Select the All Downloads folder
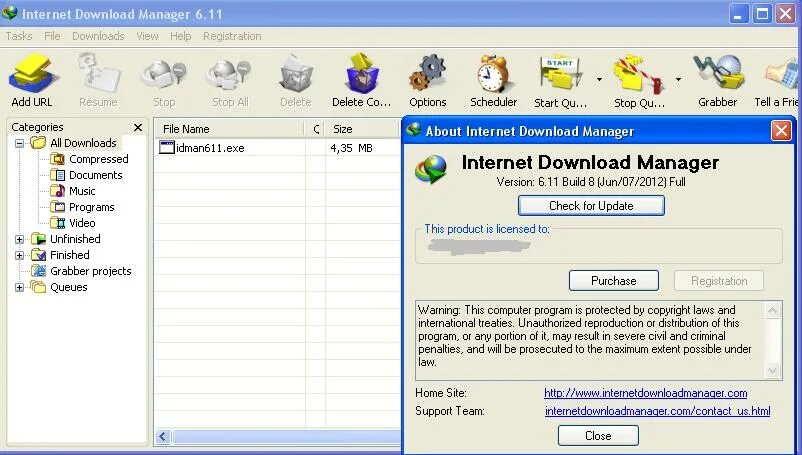802x455 pixels. (x=83, y=143)
